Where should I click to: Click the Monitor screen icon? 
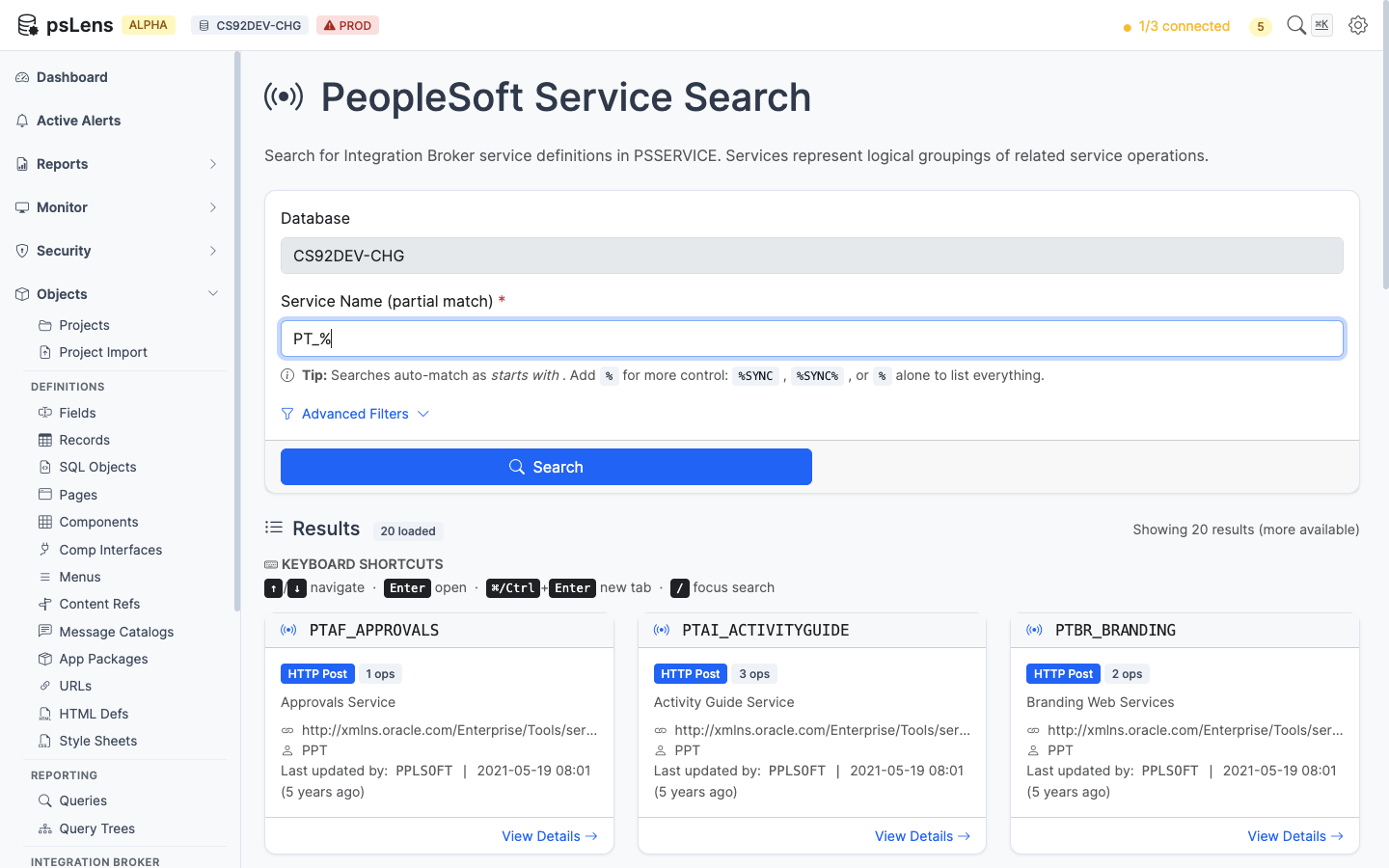(x=22, y=207)
